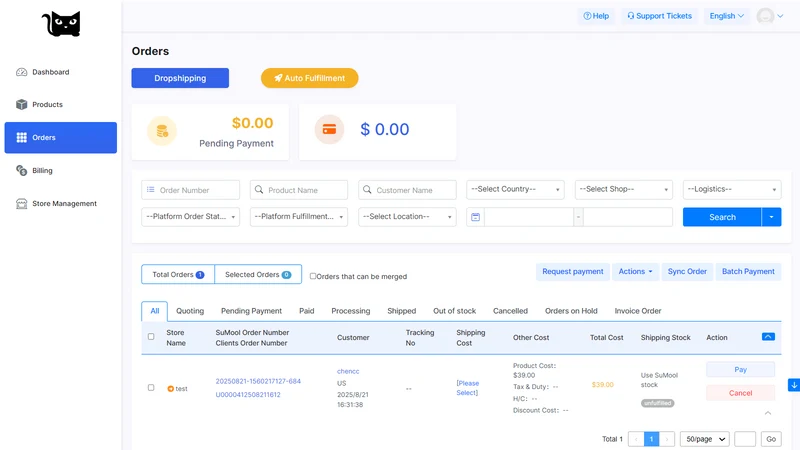The width and height of the screenshot is (800, 450).
Task: Click the row collapse up chevron
Action: tap(768, 413)
